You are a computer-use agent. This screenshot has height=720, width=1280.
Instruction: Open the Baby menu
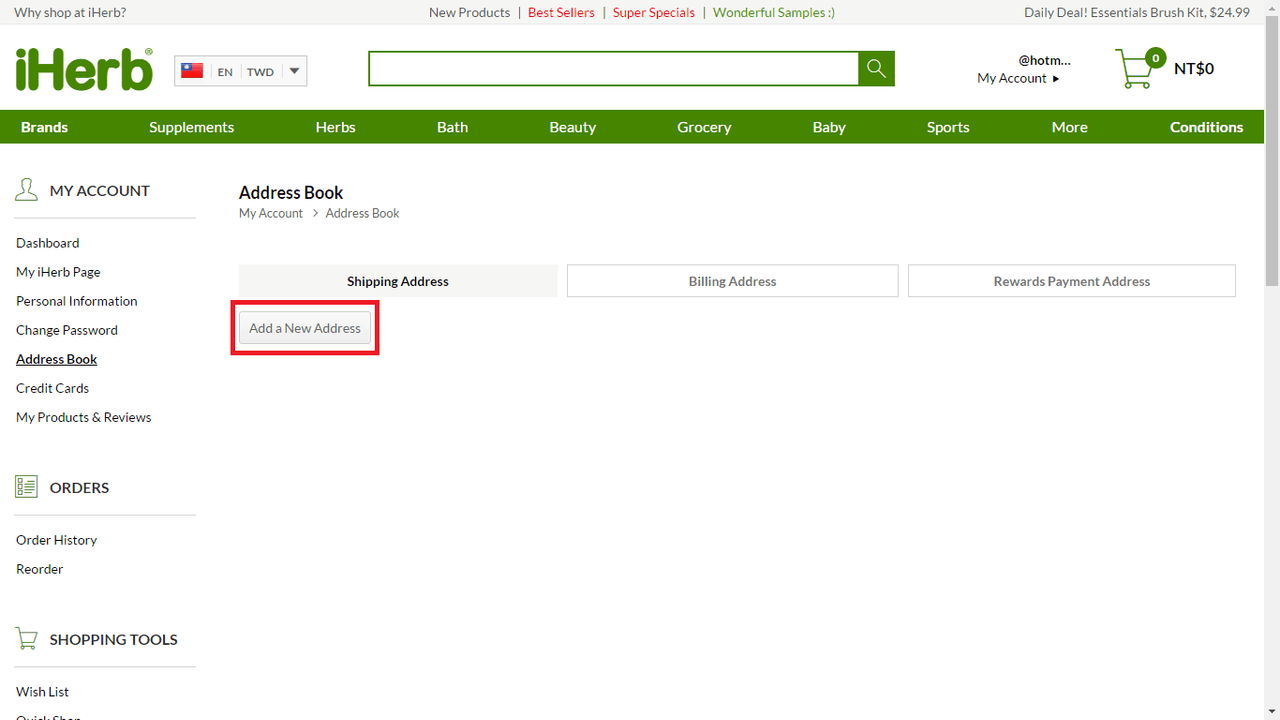829,127
